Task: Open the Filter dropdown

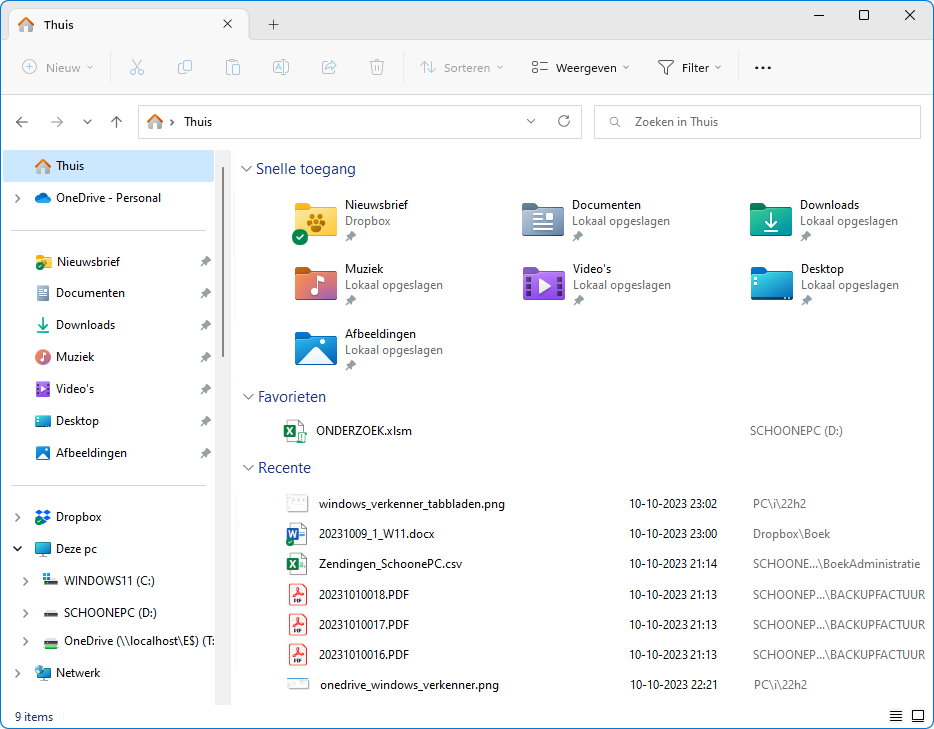Action: [690, 67]
